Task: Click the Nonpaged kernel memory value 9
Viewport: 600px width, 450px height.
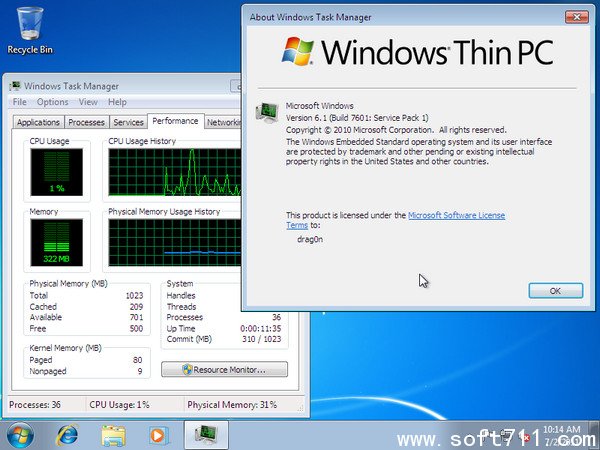Action: tap(140, 371)
